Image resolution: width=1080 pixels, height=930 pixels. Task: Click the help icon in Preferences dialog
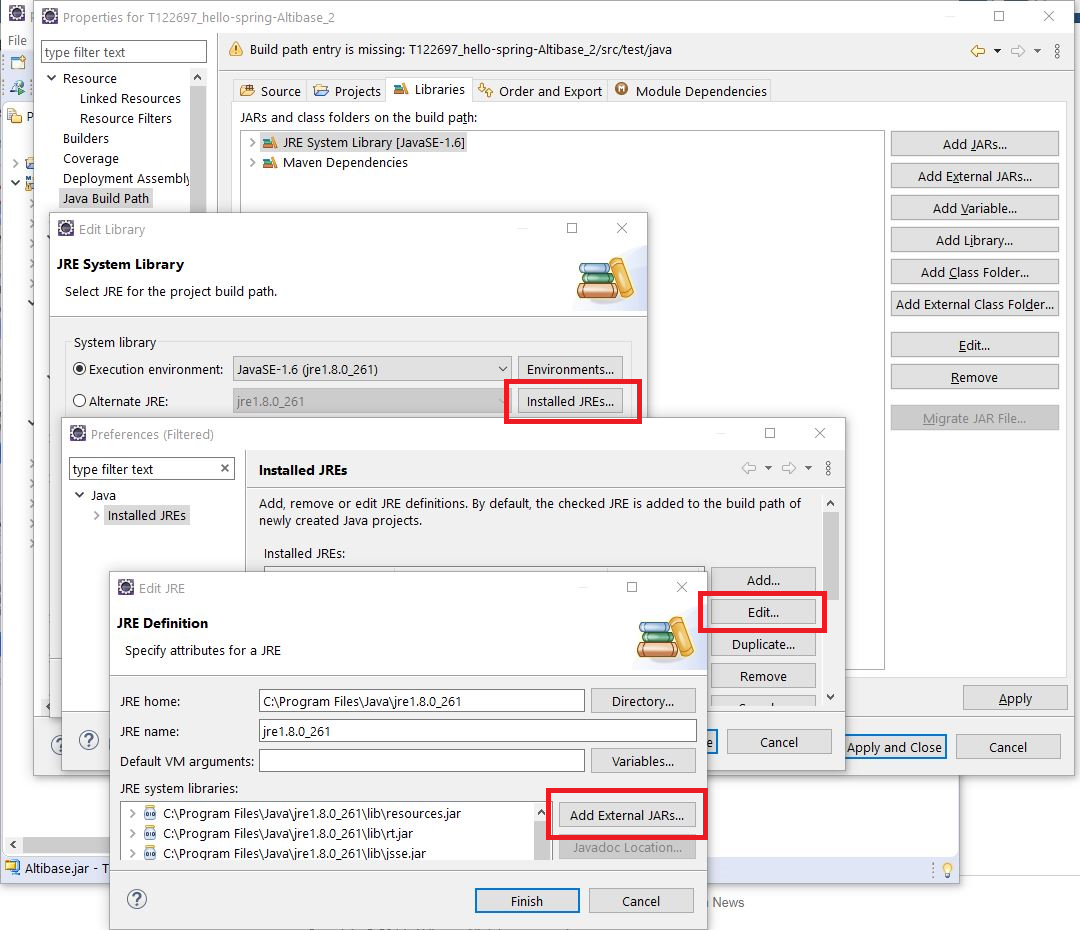point(89,740)
